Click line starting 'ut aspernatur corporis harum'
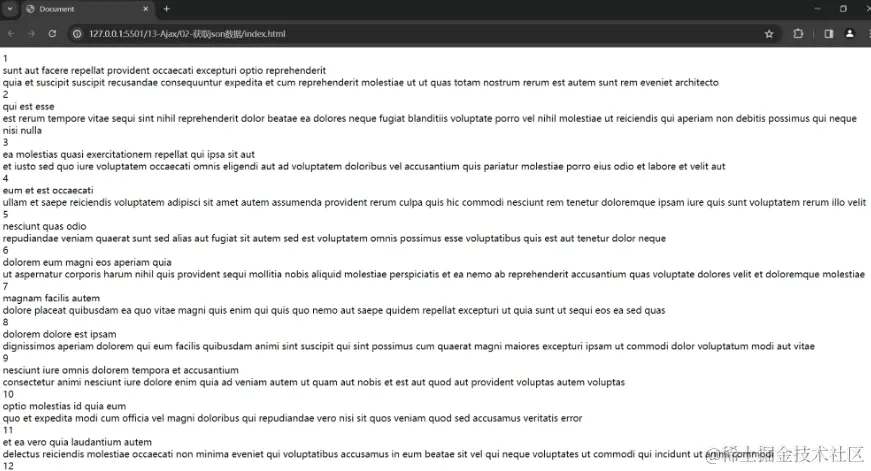 click(434, 274)
